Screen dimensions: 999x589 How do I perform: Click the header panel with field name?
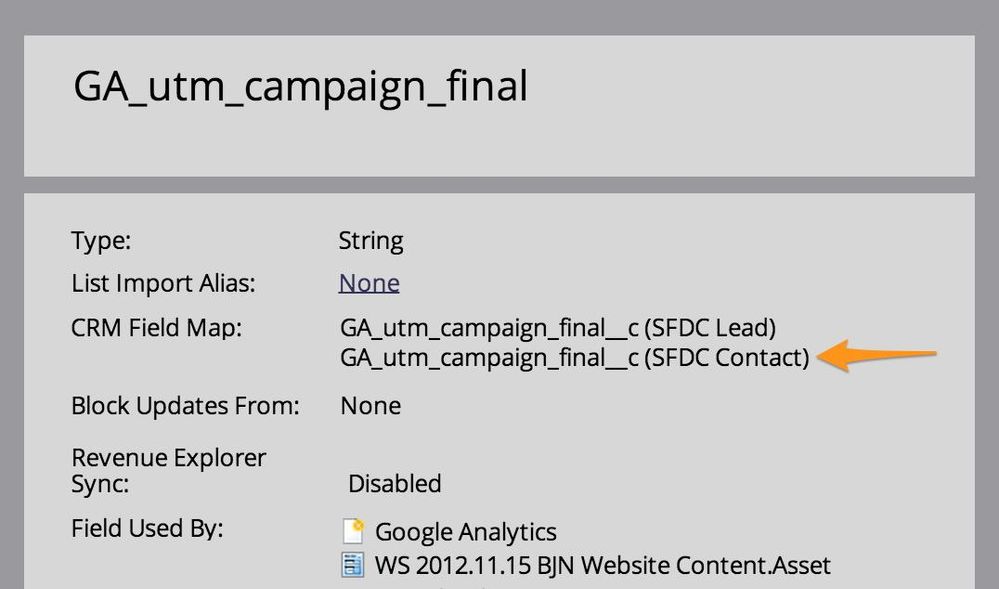pyautogui.click(x=499, y=106)
